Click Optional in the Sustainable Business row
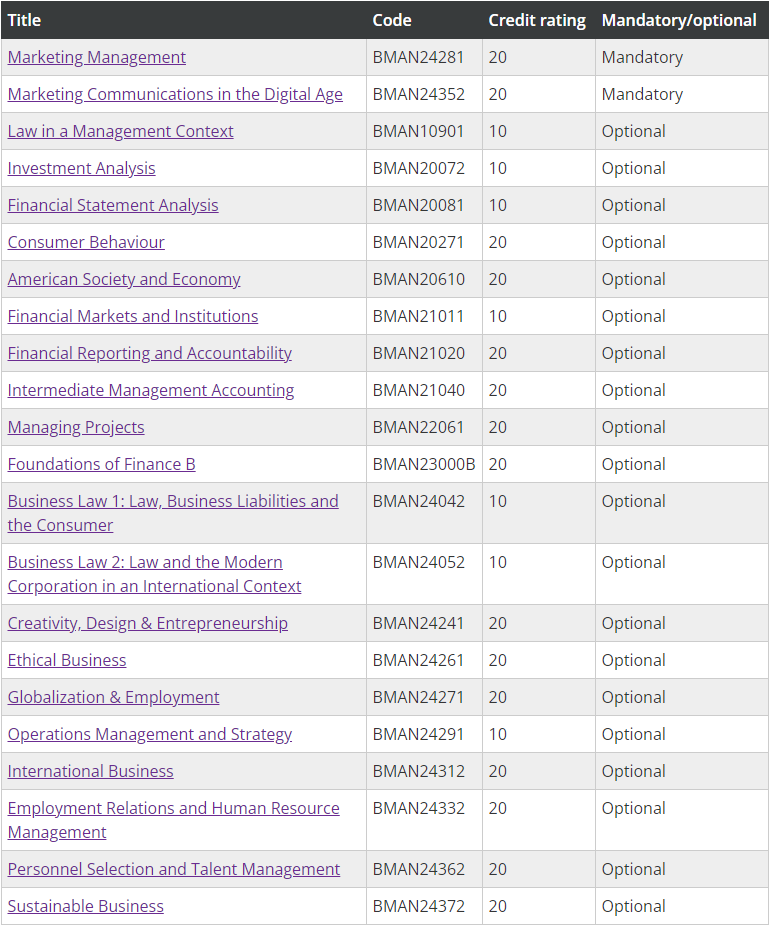The height and width of the screenshot is (925, 770). 633,907
